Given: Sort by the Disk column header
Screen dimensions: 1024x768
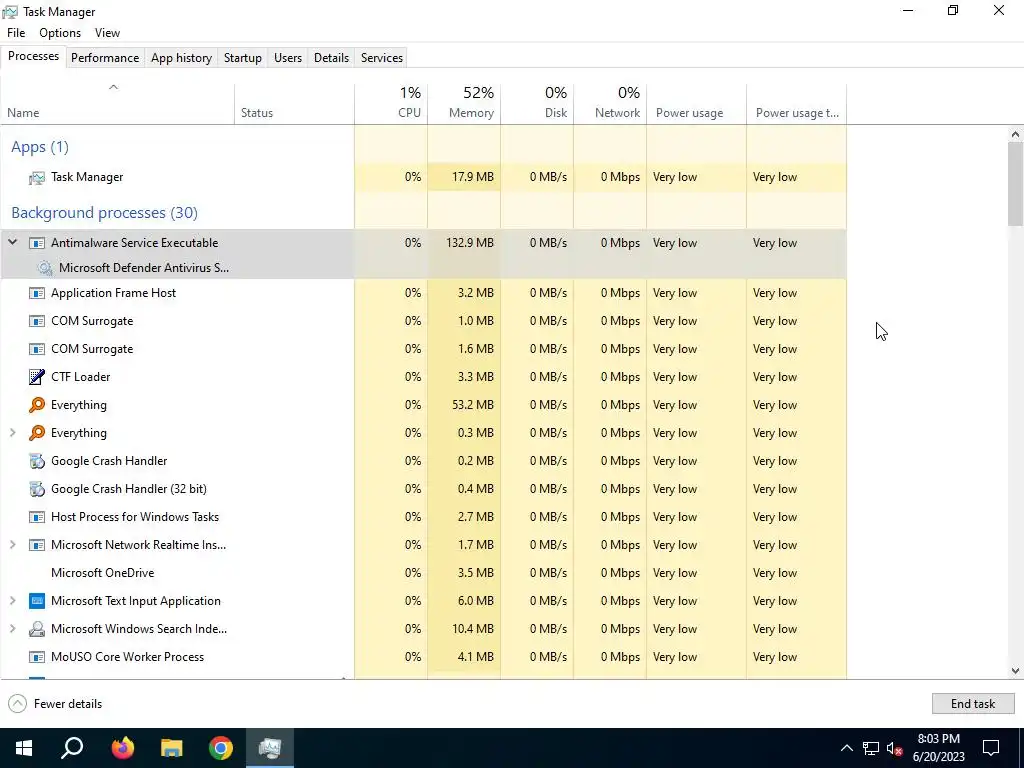Looking at the screenshot, I should (537, 104).
